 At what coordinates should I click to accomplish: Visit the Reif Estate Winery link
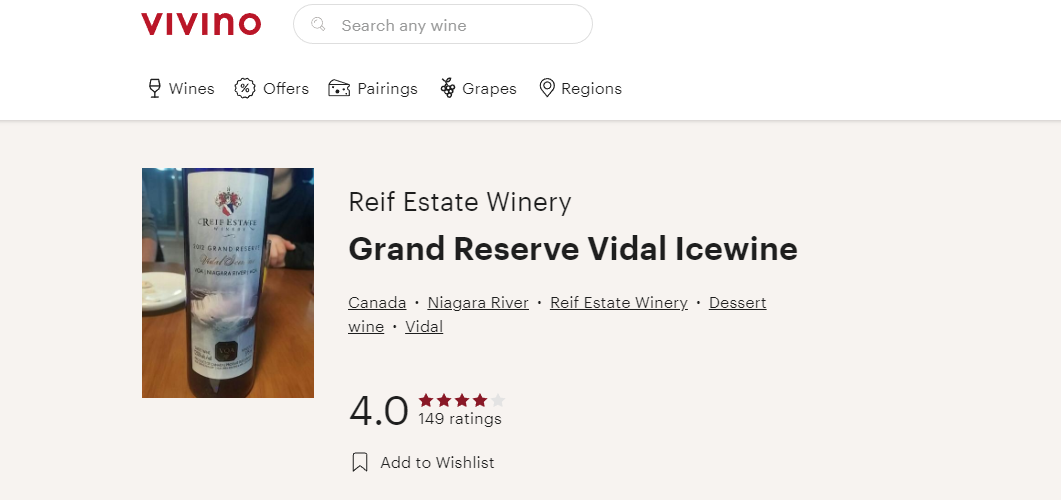click(x=619, y=302)
